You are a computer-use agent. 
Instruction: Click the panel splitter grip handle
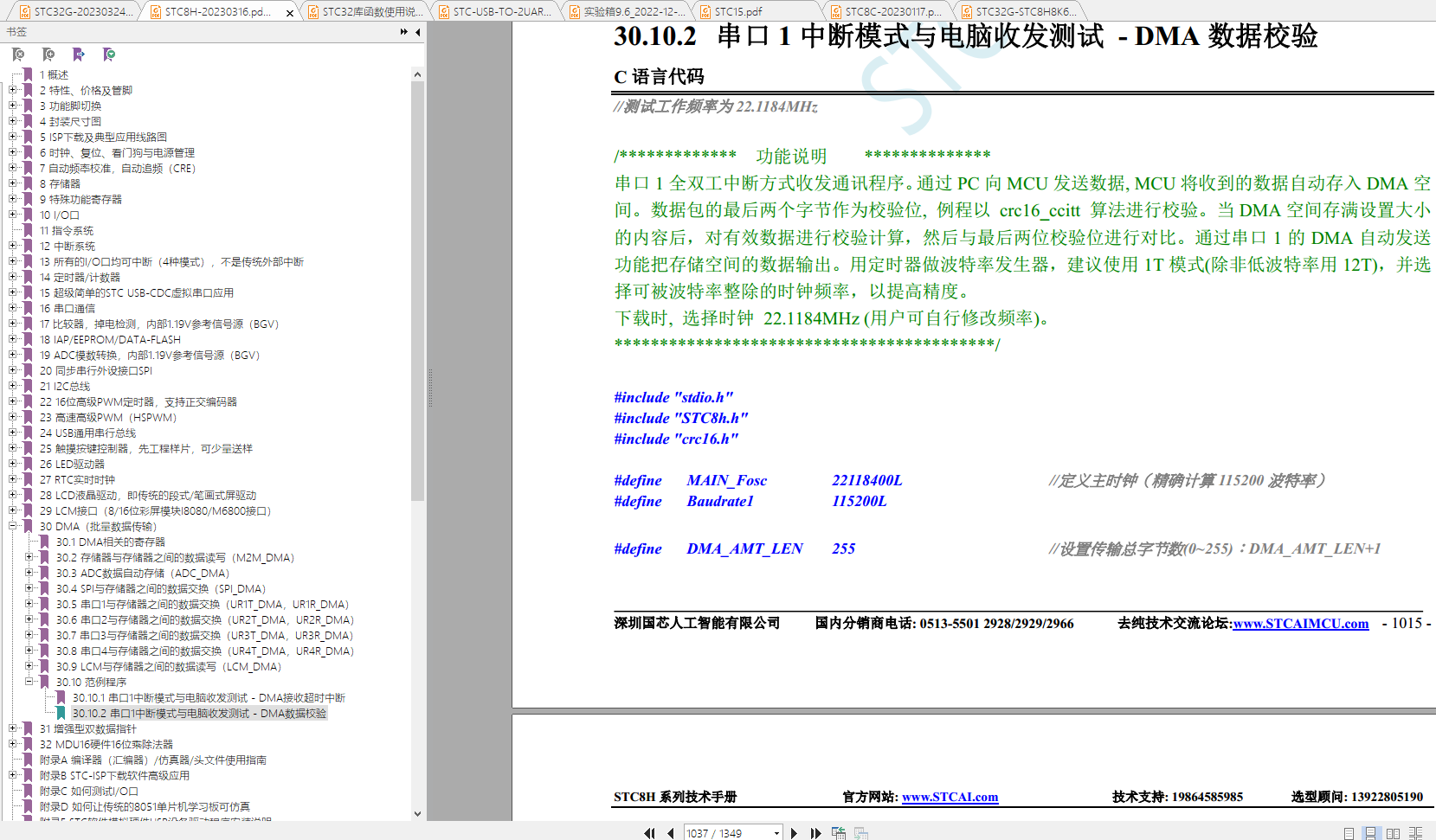[x=430, y=388]
